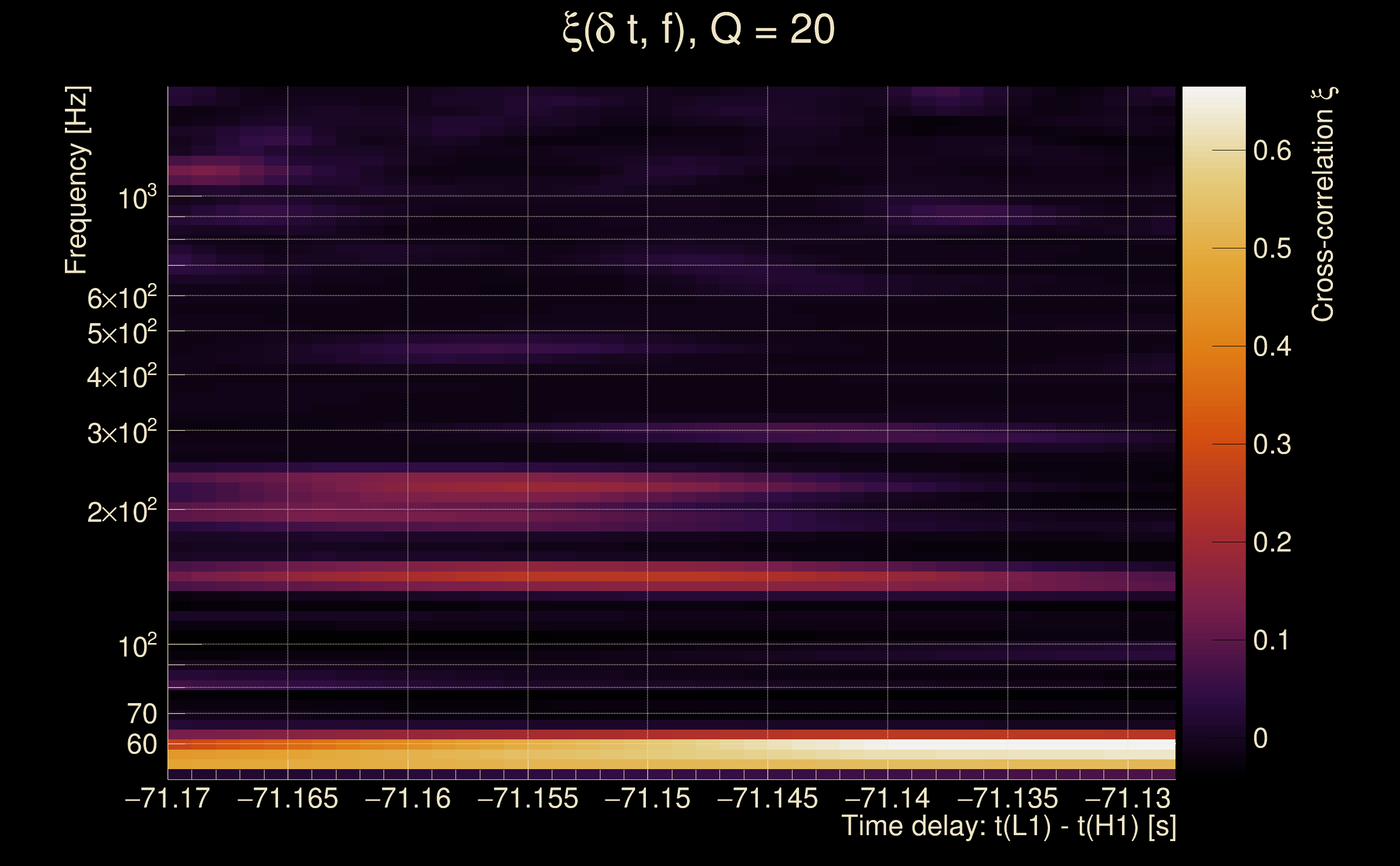
Task: Click the 0.3 tick on the colorbar
Action: 1272,444
